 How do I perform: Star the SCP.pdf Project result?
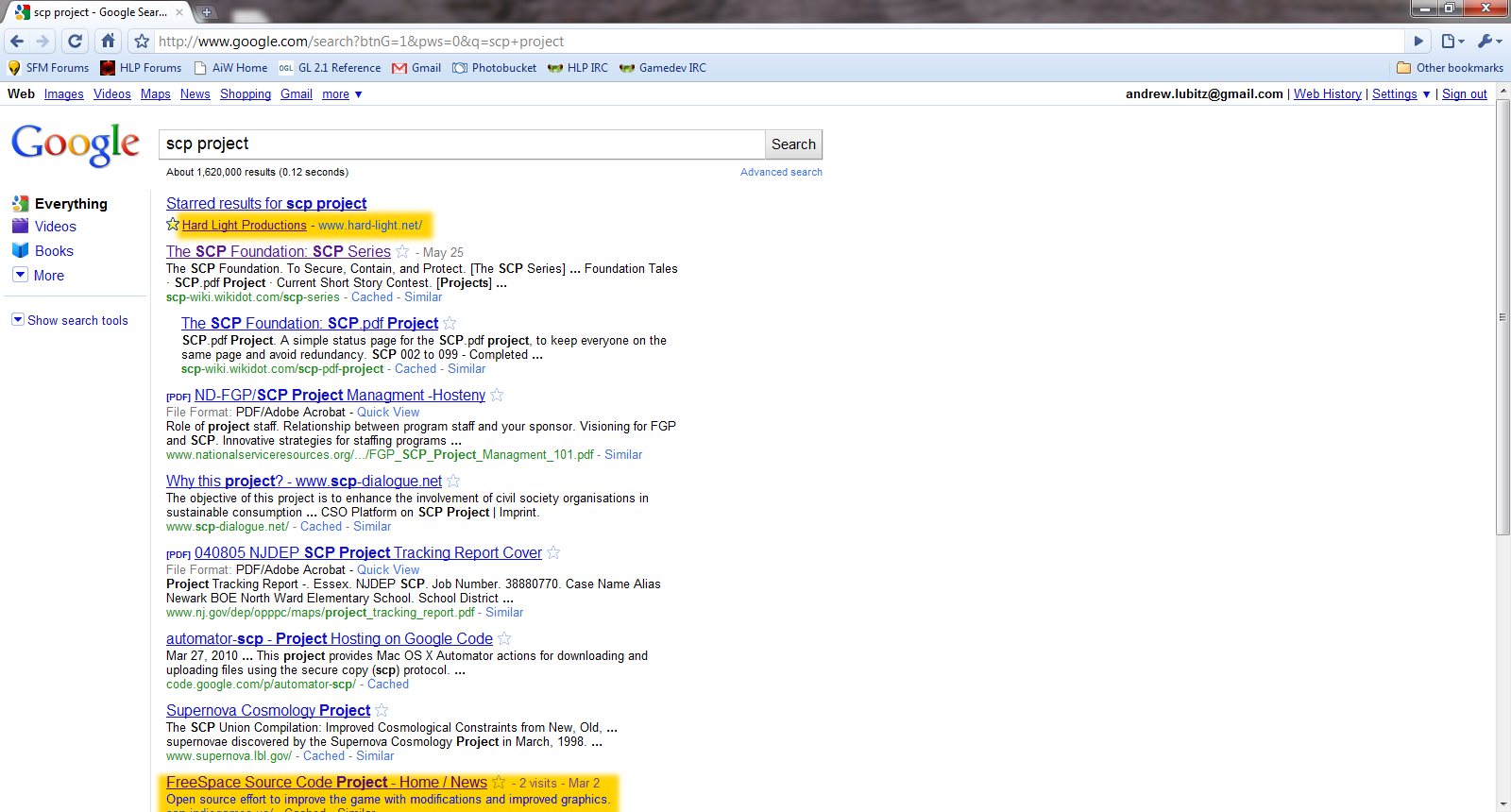(x=450, y=323)
